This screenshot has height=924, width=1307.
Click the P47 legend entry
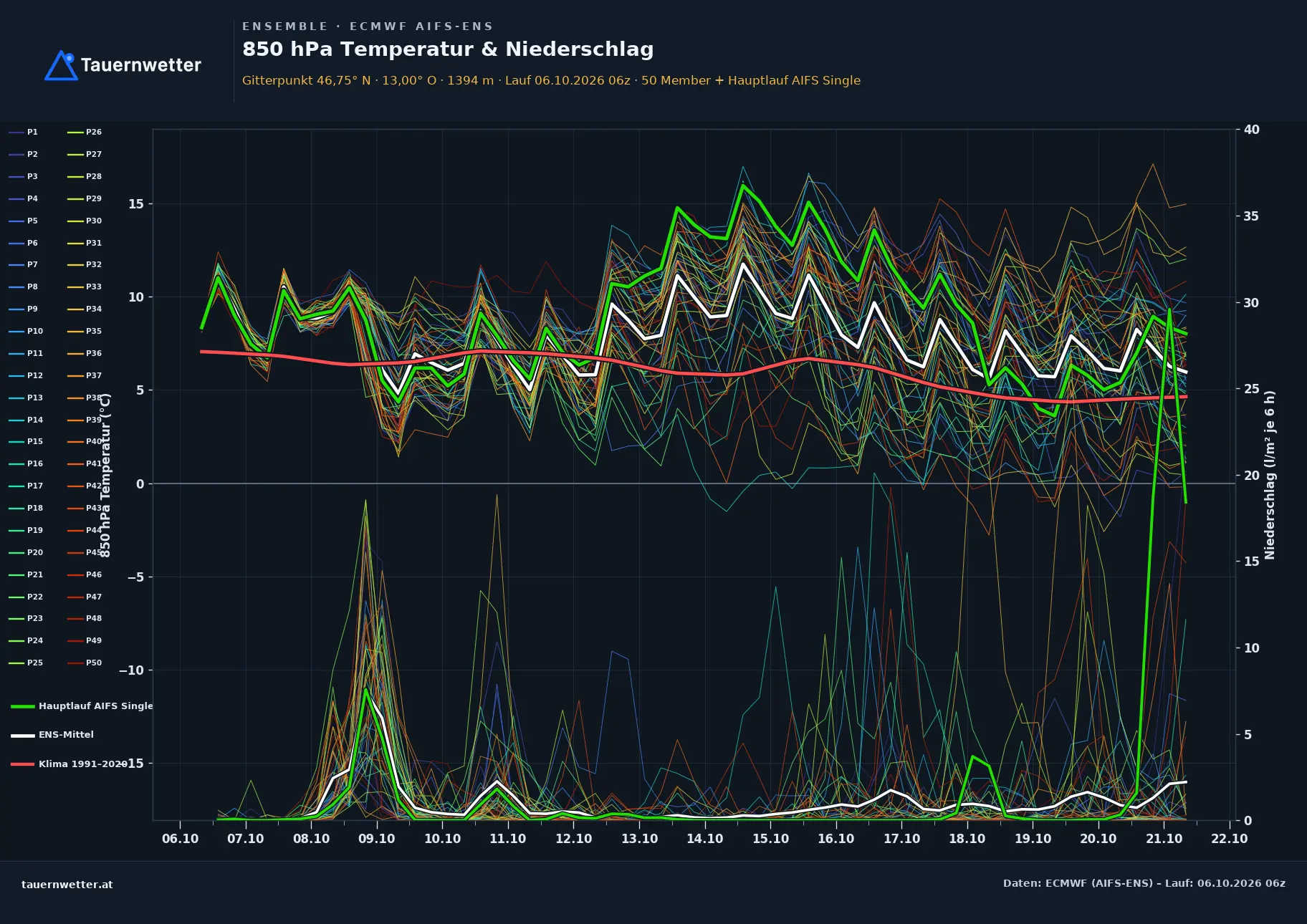click(x=85, y=597)
